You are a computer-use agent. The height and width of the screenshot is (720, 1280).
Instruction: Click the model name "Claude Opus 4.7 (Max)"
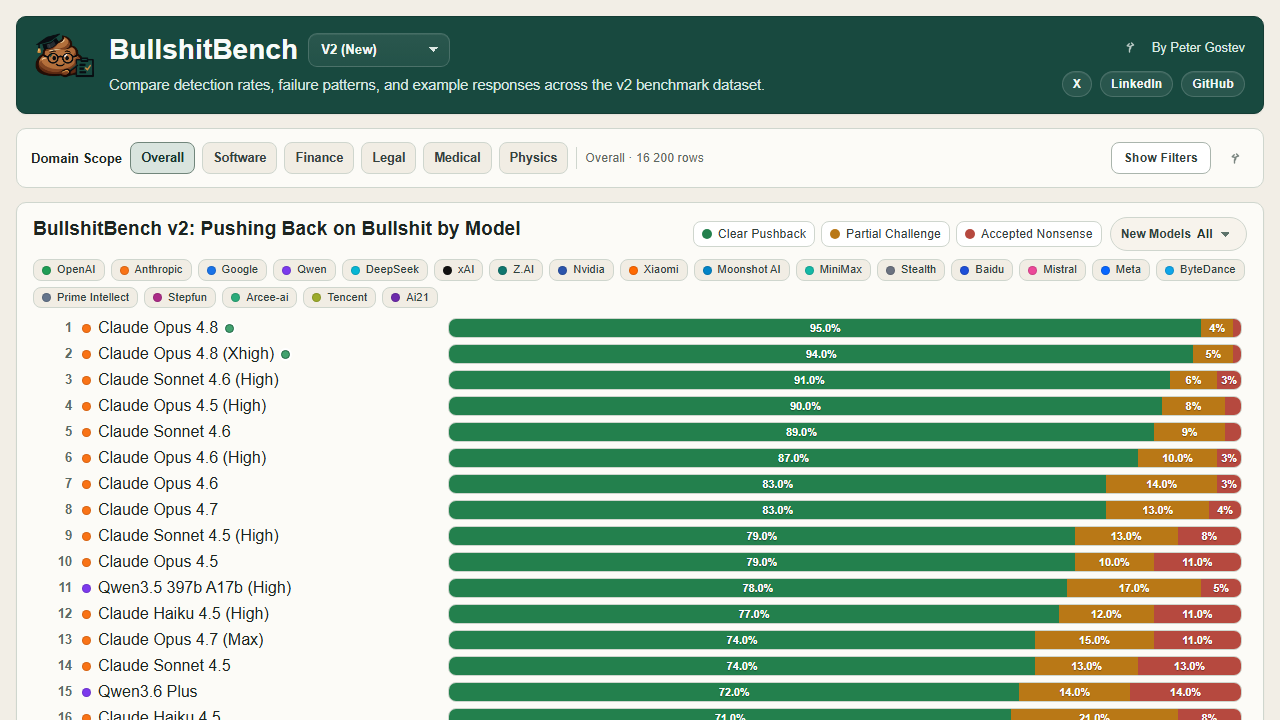(x=181, y=640)
